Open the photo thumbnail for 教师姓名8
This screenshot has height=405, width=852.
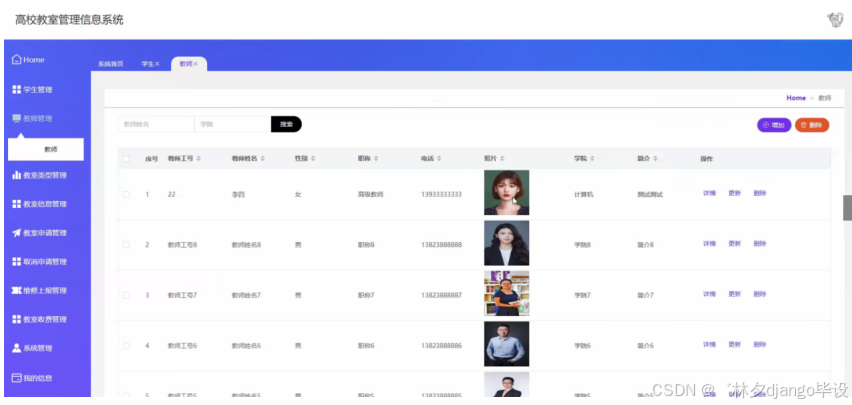tap(506, 243)
